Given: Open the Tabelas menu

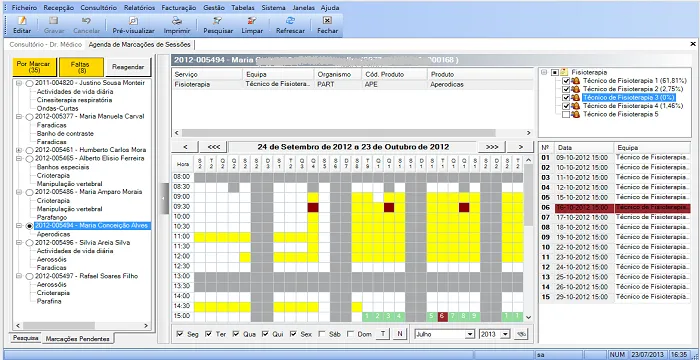Looking at the screenshot, I should tap(243, 8).
